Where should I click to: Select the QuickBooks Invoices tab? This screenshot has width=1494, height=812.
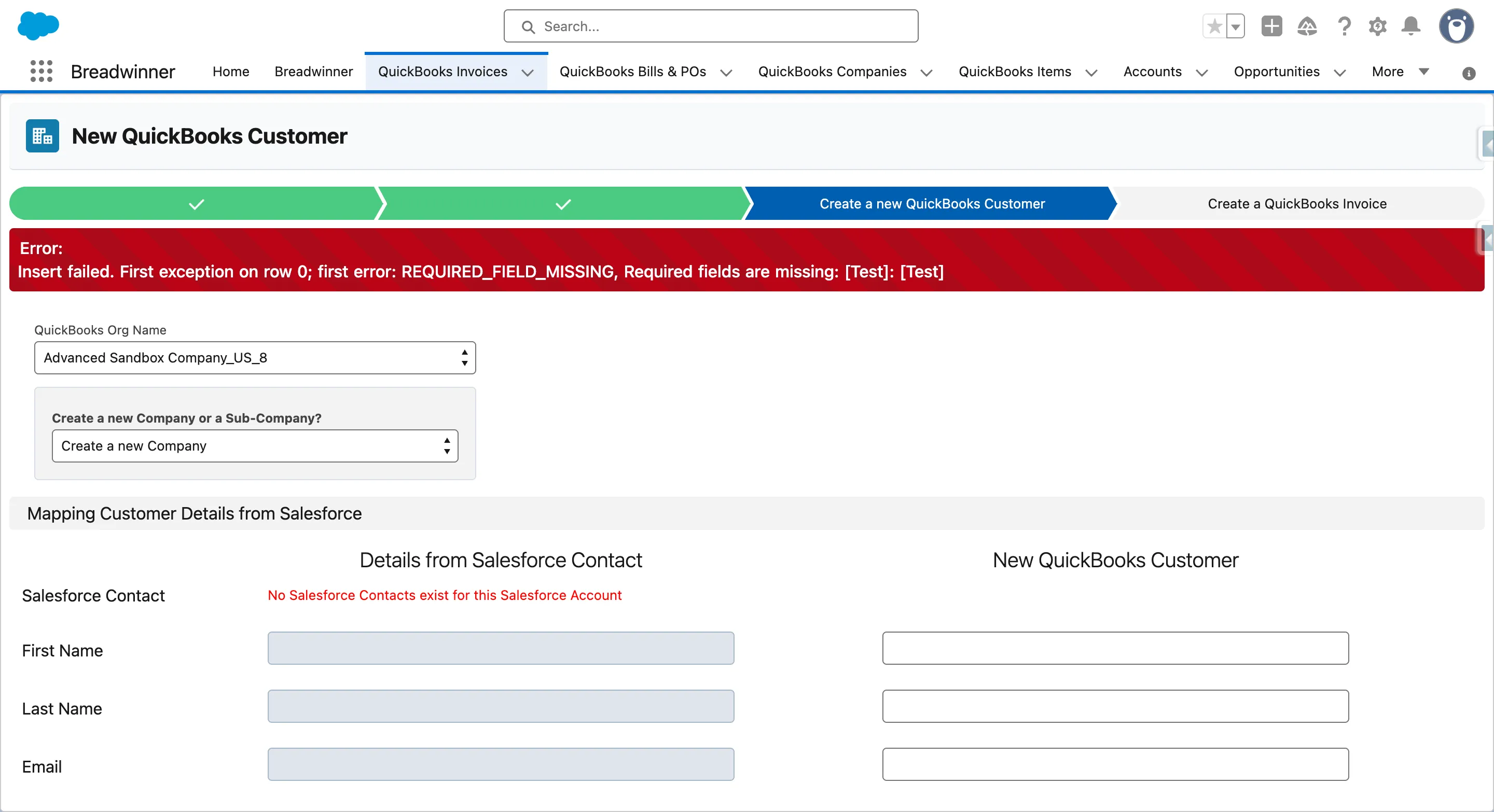pyautogui.click(x=442, y=71)
